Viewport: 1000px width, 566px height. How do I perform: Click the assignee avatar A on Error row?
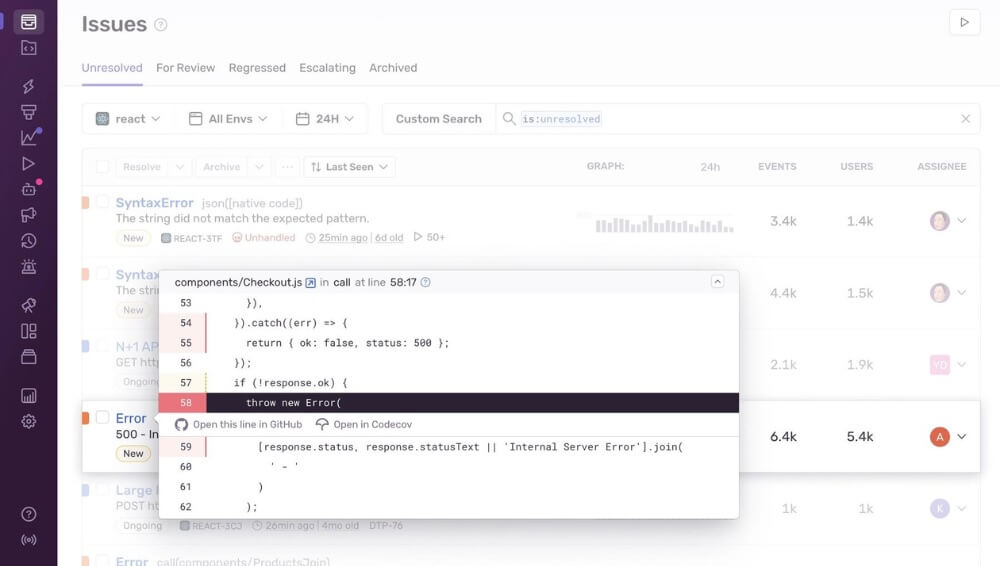[939, 436]
